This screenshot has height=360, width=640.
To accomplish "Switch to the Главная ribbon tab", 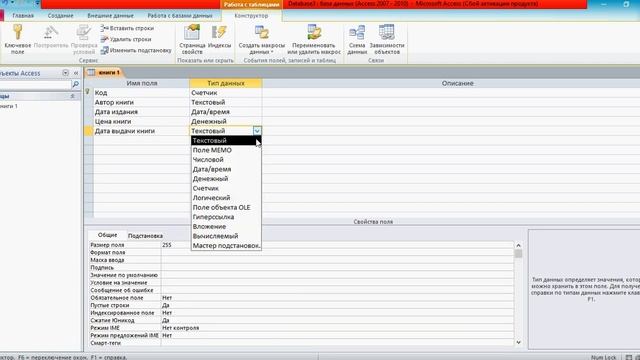I will (23, 16).
